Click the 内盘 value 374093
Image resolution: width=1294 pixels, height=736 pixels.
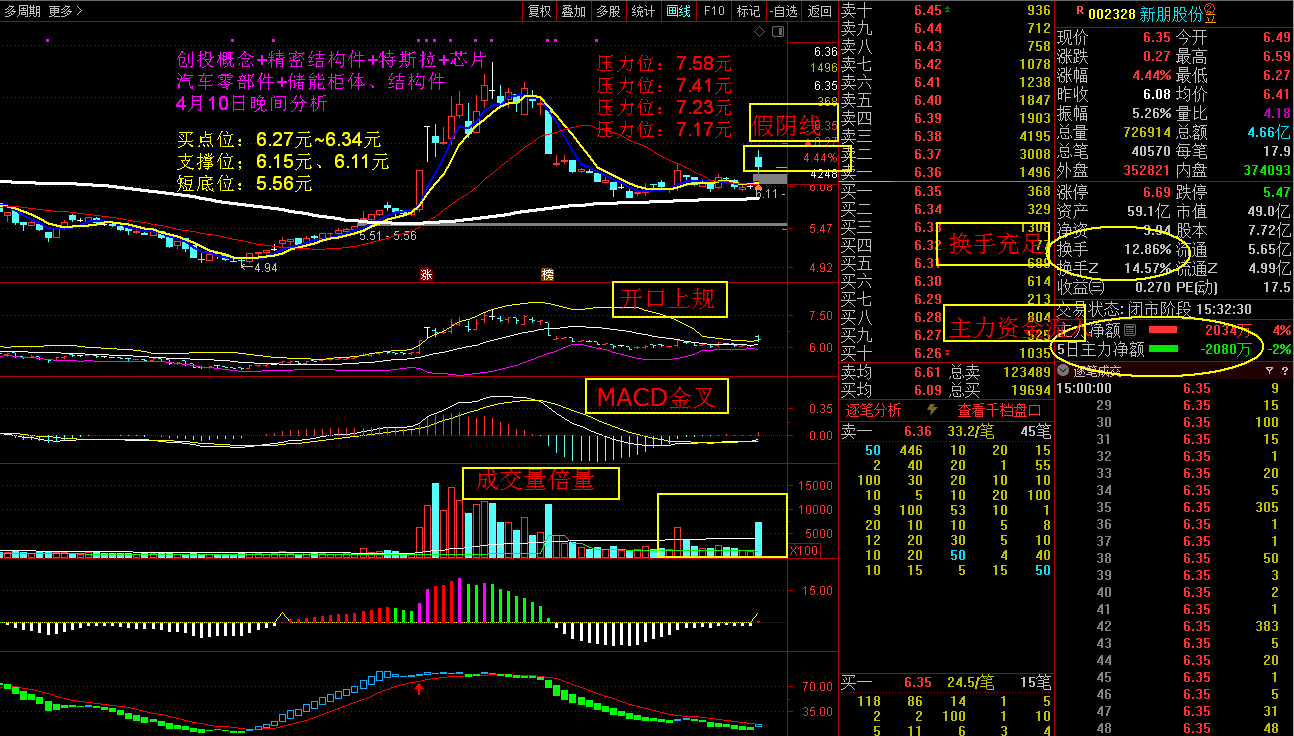click(1266, 171)
